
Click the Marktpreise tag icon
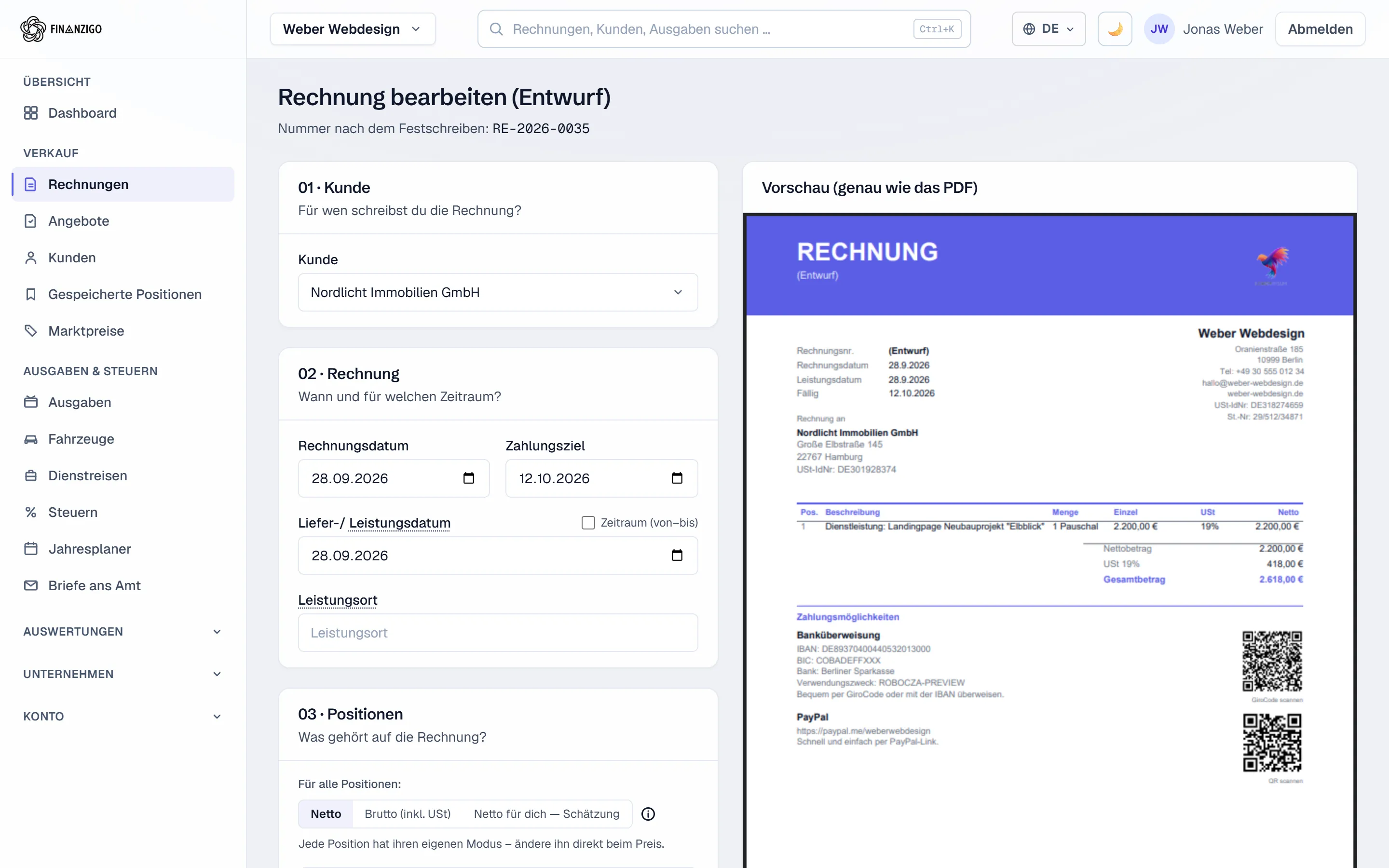[x=31, y=331]
